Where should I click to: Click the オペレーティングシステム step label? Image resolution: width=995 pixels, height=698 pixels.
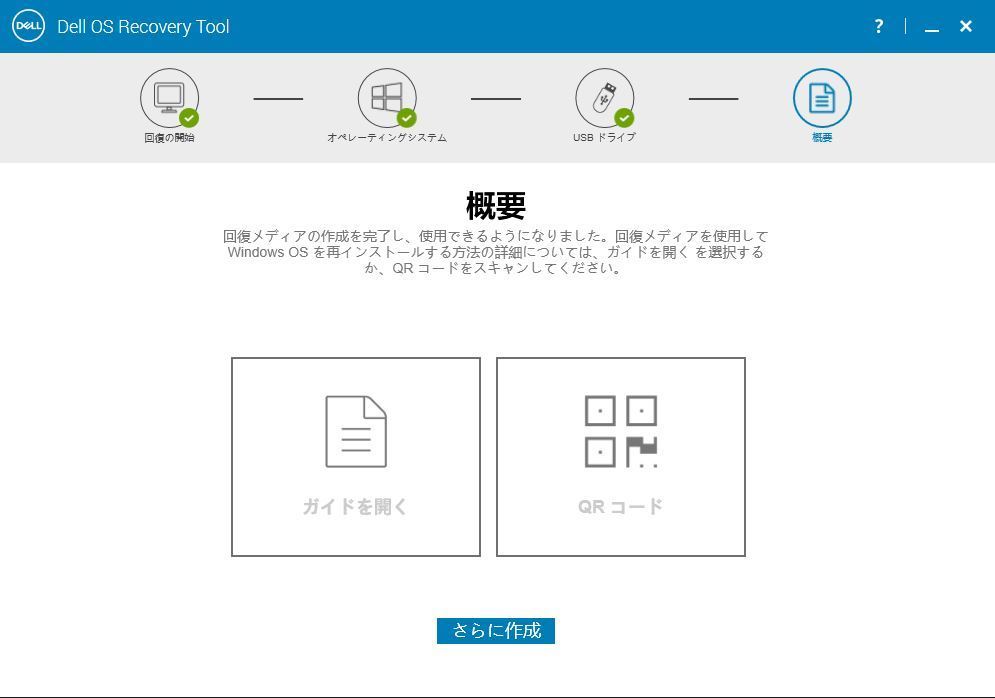(387, 138)
